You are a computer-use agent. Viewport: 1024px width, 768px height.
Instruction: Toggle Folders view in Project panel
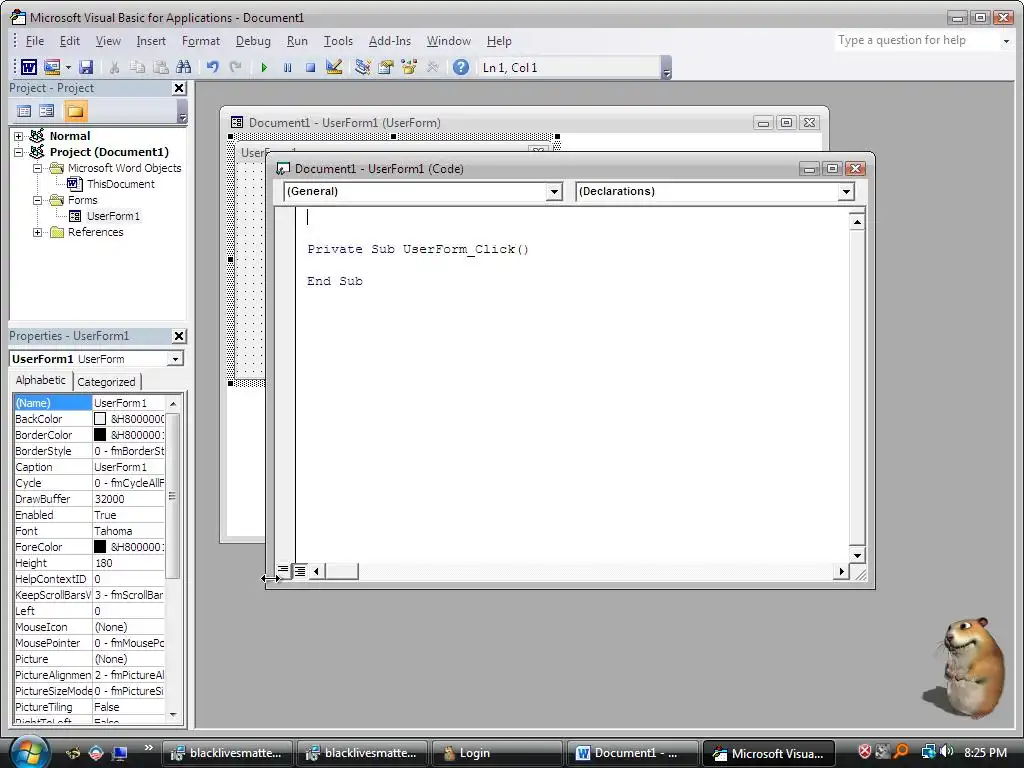(x=75, y=111)
